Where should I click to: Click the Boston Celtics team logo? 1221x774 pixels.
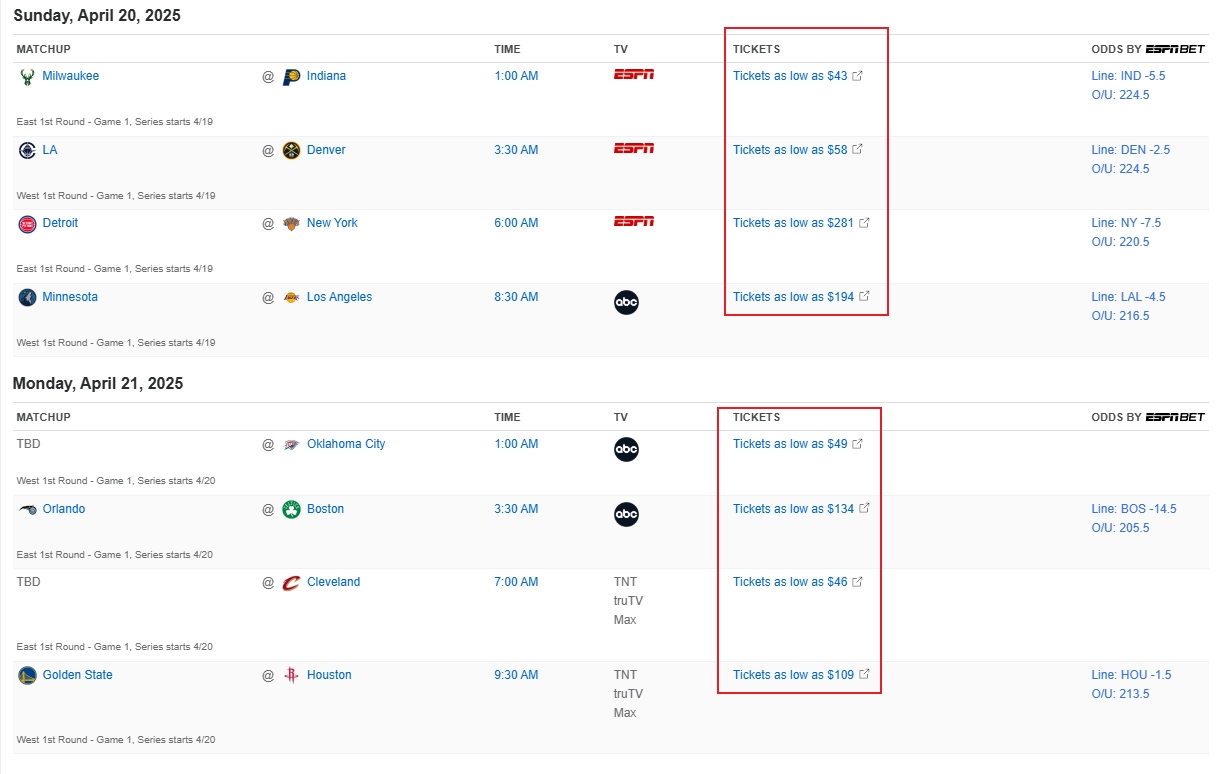(x=291, y=510)
